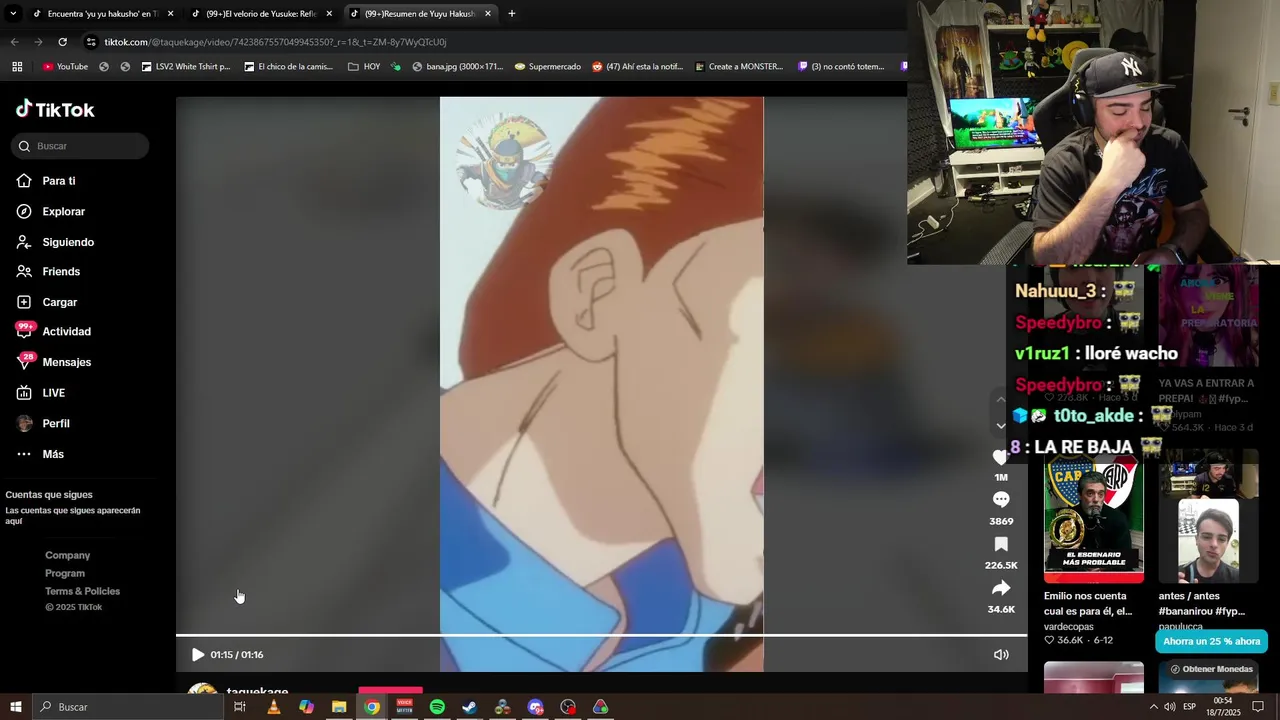The image size is (1280, 720).
Task: Reload the page
Action: tap(62, 42)
